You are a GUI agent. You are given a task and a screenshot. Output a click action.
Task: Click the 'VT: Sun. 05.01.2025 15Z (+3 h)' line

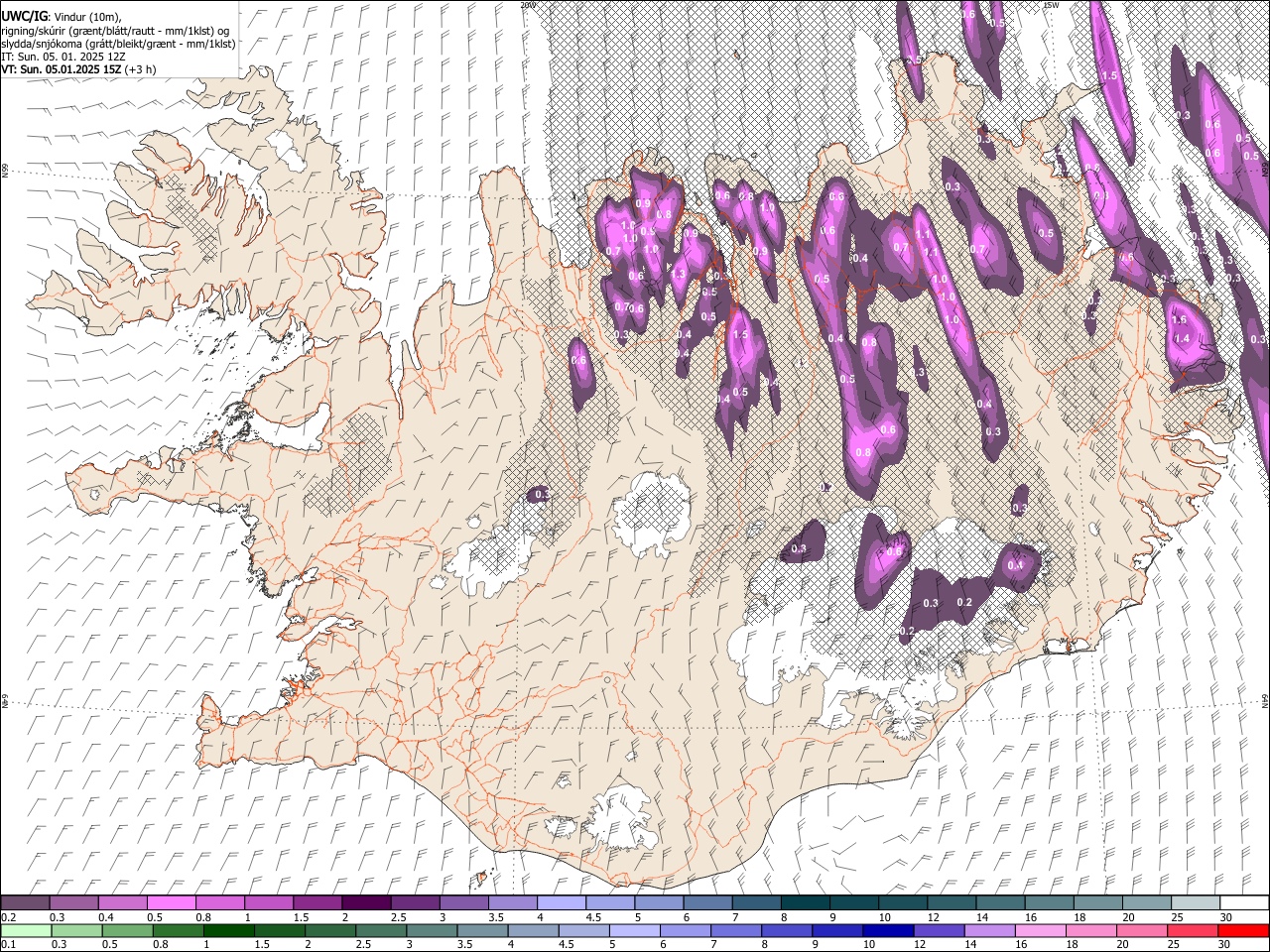(78, 69)
